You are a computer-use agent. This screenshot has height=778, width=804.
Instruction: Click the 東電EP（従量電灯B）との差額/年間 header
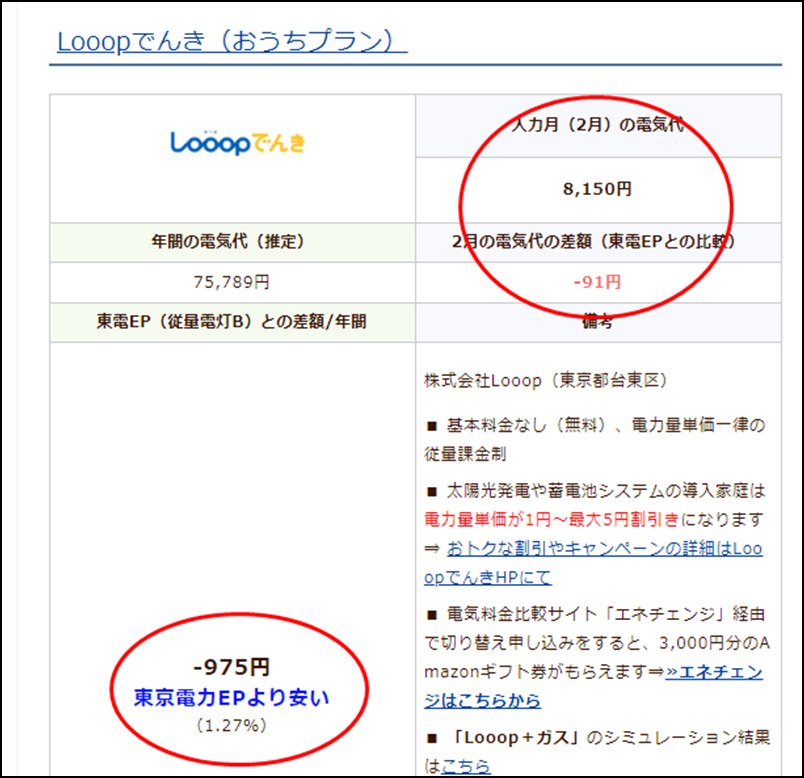click(x=232, y=322)
